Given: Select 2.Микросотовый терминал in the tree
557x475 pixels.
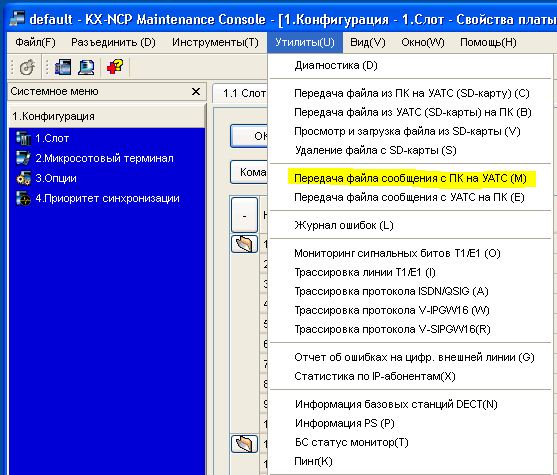Looking at the screenshot, I should point(104,158).
